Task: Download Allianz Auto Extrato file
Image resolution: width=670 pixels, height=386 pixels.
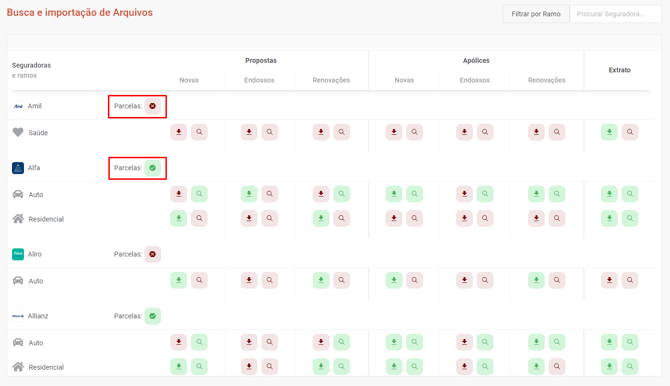Action: [x=609, y=342]
